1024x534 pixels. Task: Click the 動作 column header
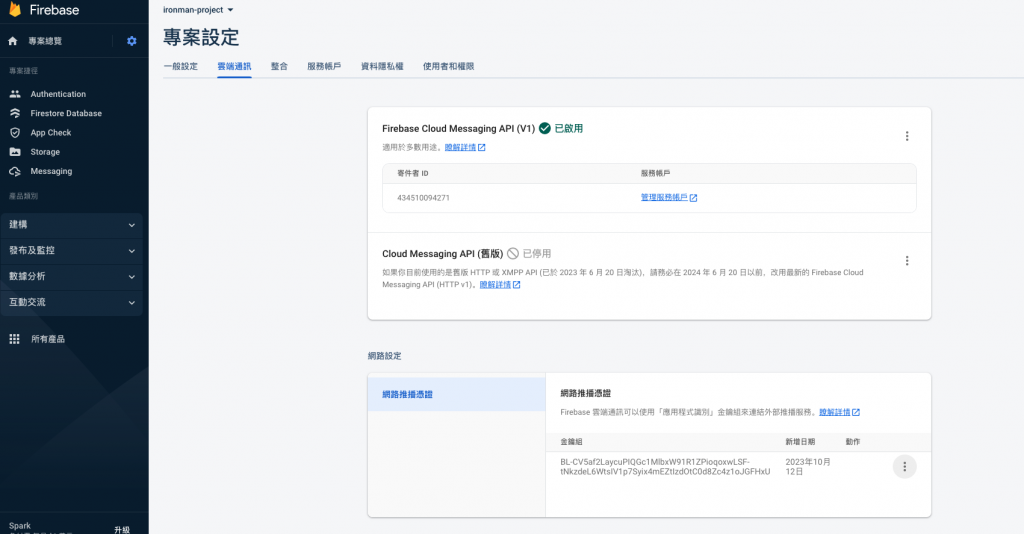click(853, 442)
